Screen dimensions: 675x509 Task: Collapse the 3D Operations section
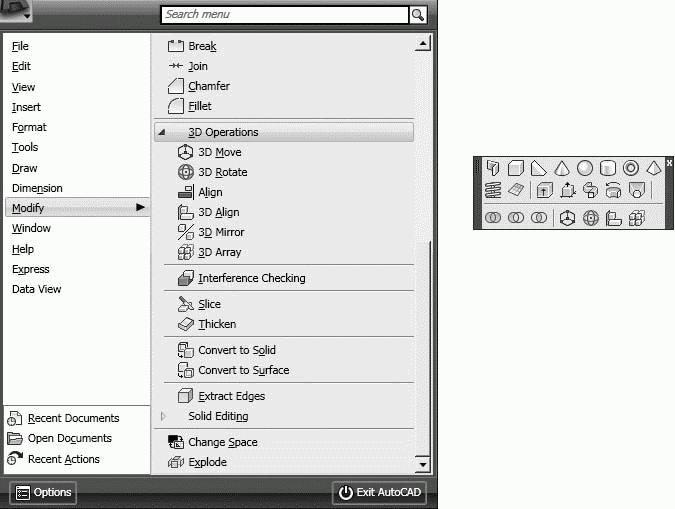pos(162,132)
